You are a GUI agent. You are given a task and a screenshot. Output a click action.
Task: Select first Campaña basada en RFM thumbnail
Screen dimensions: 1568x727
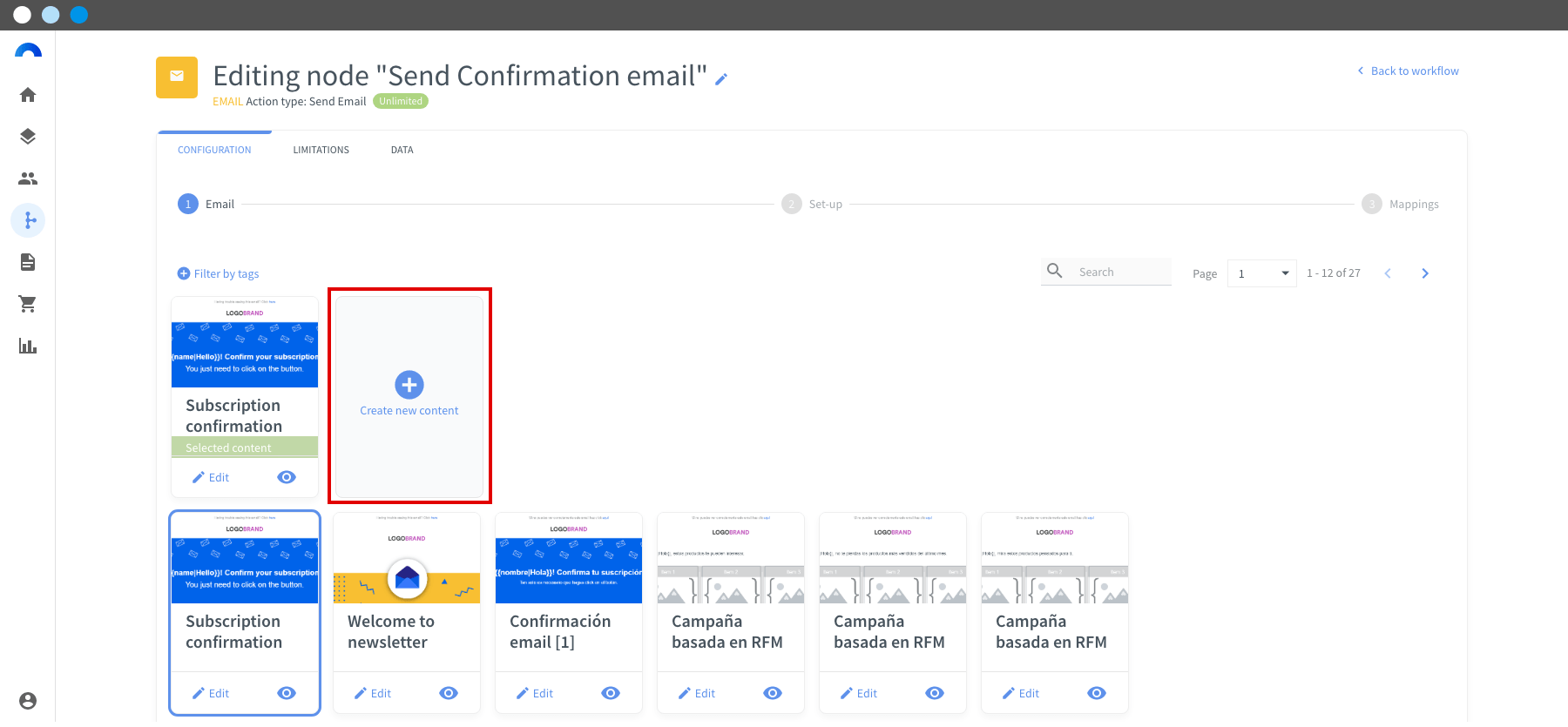click(x=731, y=558)
